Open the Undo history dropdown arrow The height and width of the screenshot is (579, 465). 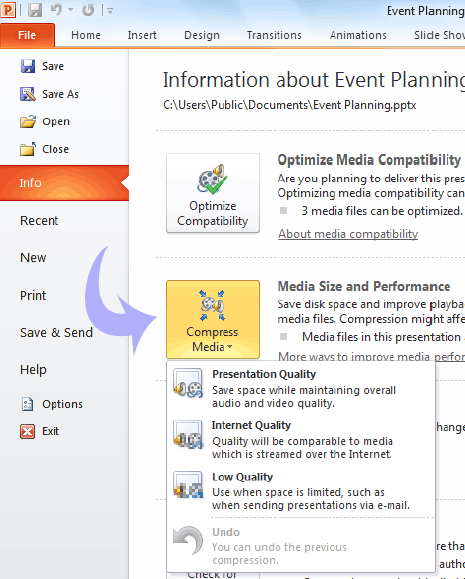tap(71, 10)
